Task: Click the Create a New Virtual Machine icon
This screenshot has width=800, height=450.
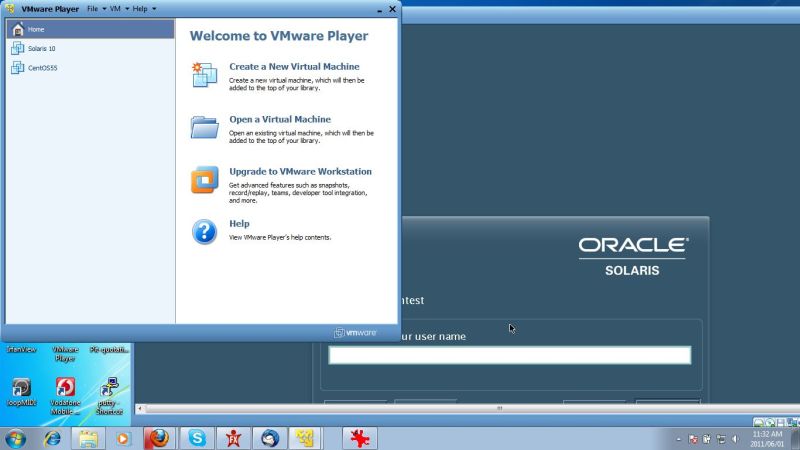Action: [205, 75]
